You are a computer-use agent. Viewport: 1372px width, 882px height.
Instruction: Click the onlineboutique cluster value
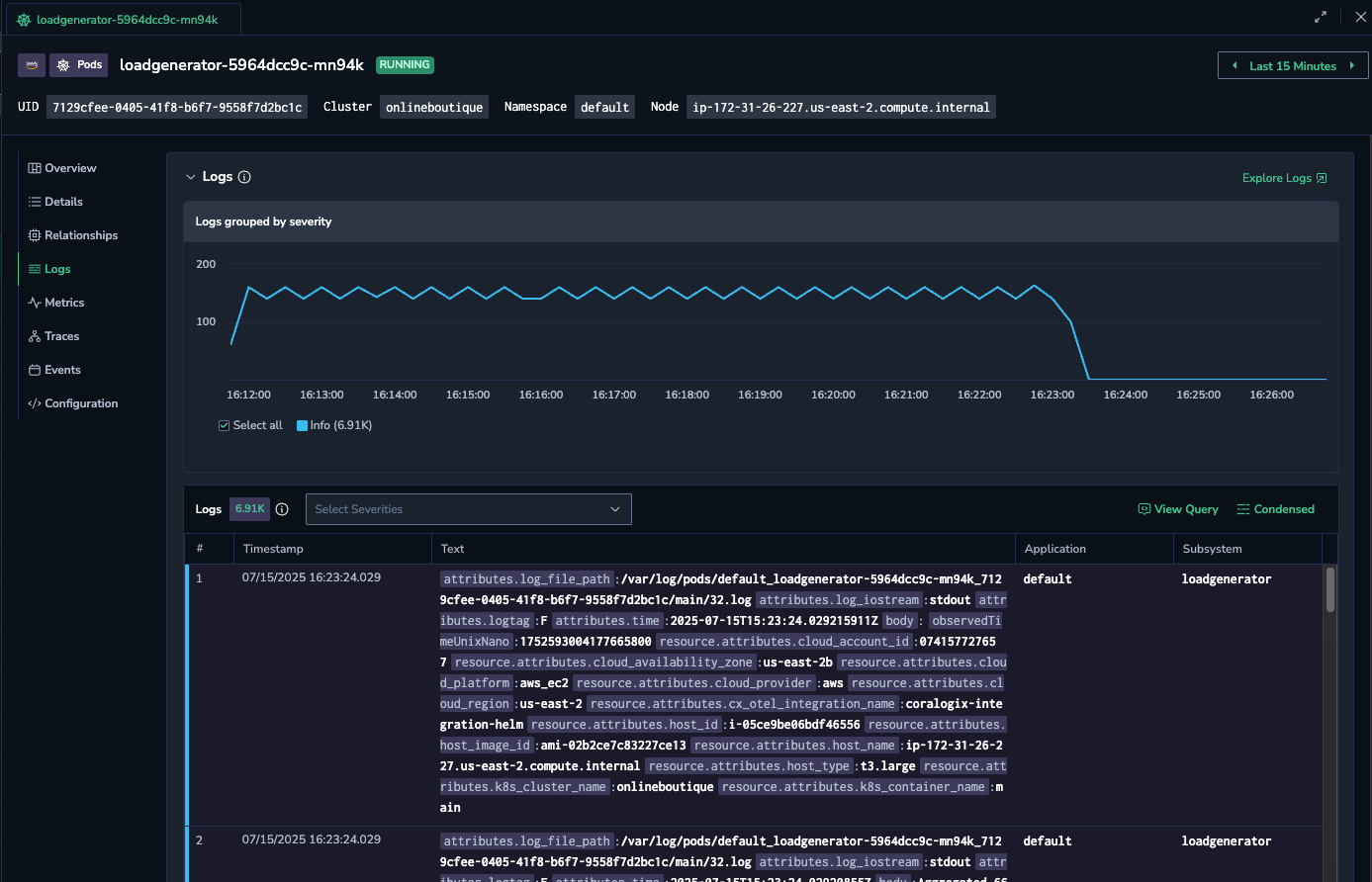click(434, 107)
